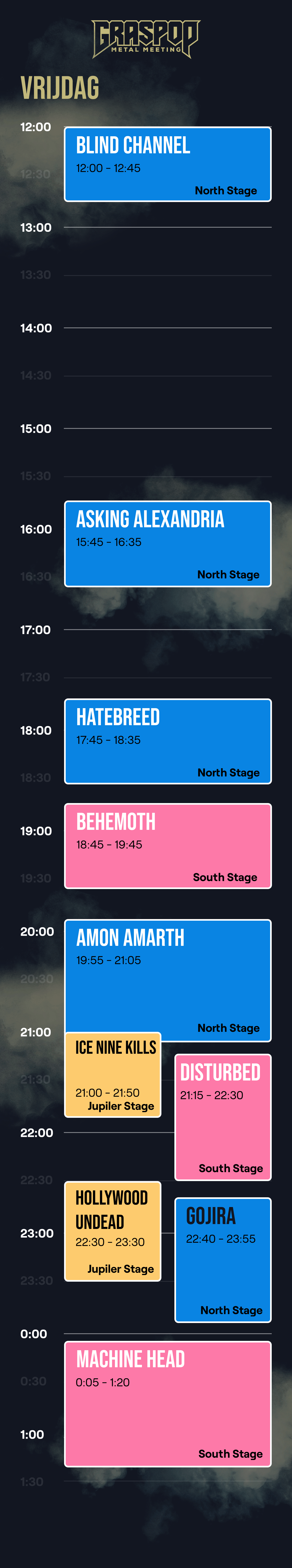Open the Machine Head show card

point(168,1404)
